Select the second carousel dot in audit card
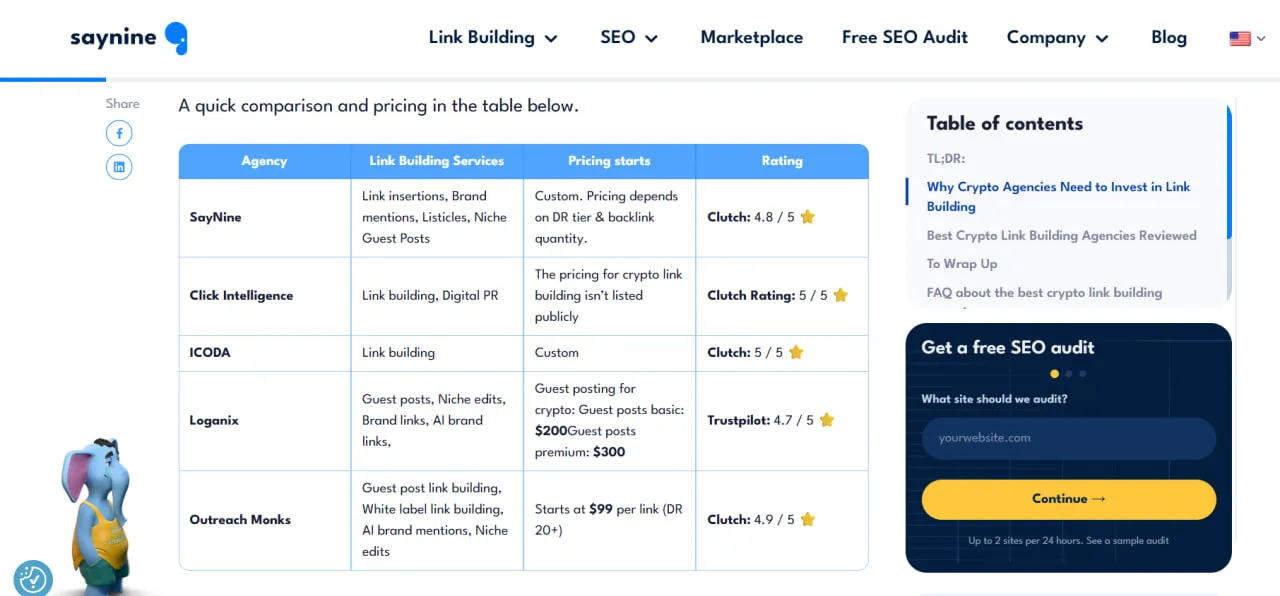Screen dimensions: 1280x596 click(x=1069, y=374)
